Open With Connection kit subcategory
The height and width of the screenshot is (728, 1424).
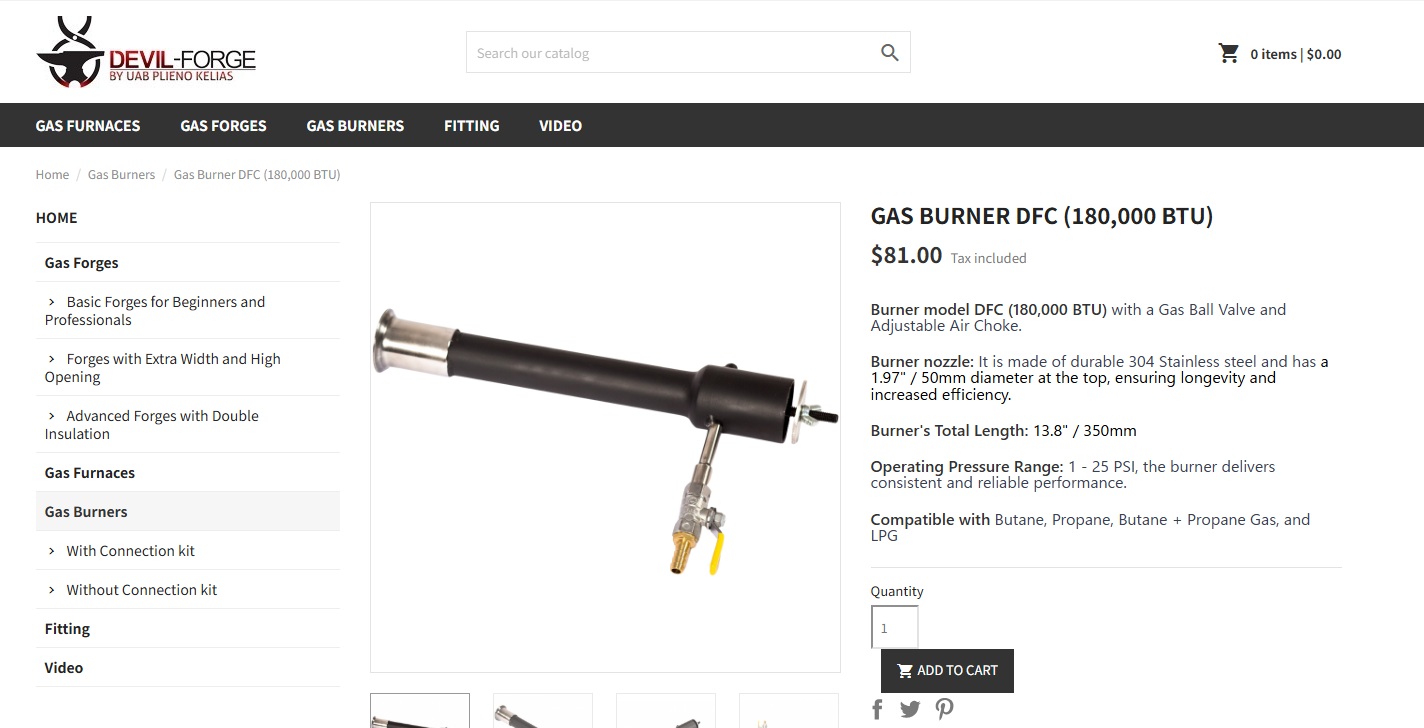130,550
